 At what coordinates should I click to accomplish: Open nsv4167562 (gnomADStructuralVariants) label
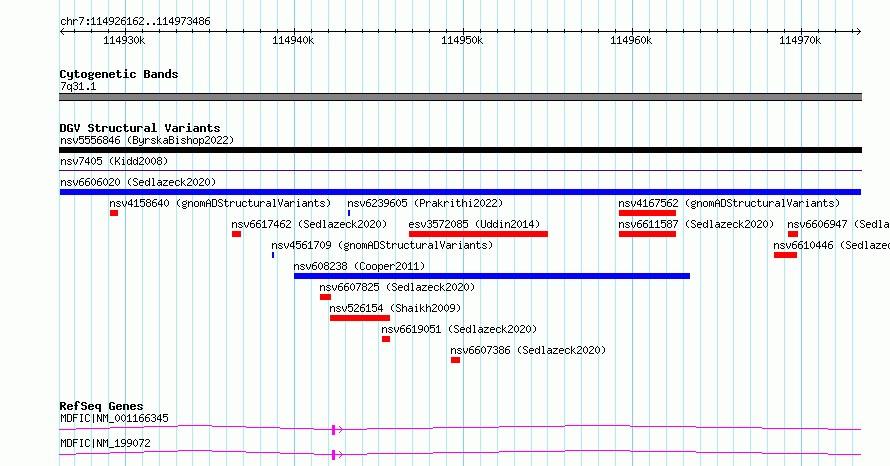coord(729,203)
